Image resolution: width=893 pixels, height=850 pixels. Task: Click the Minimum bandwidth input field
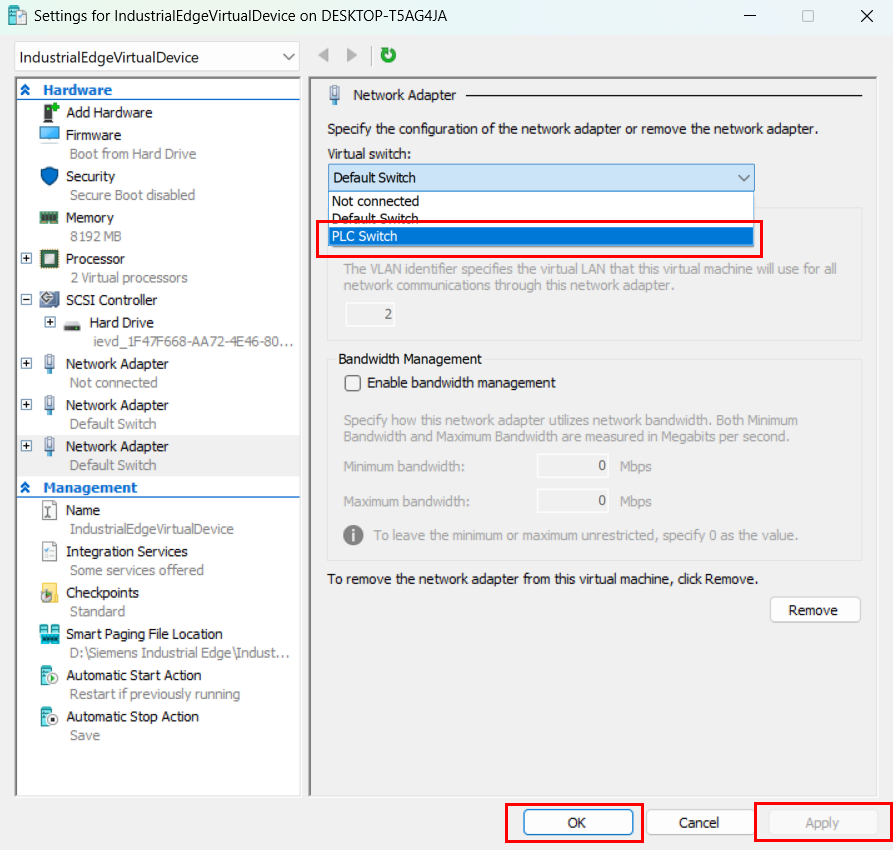click(572, 466)
